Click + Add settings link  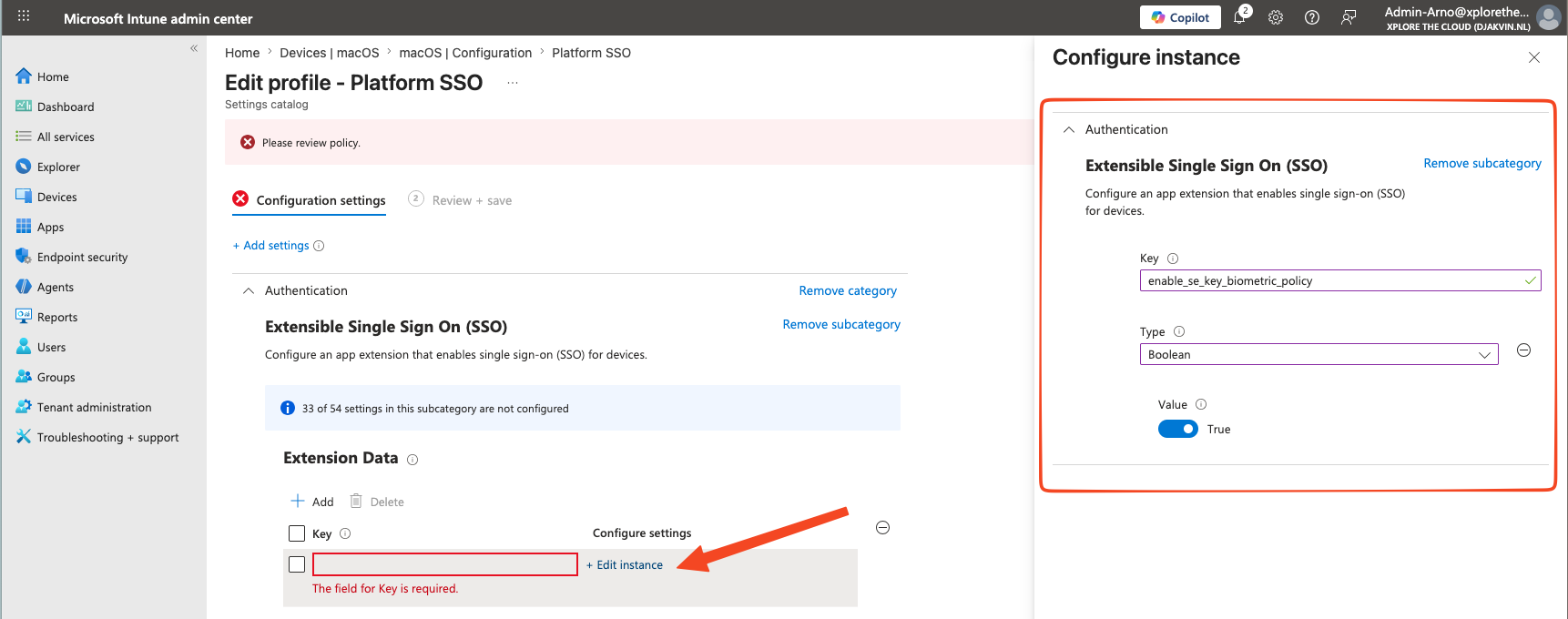[x=271, y=246]
